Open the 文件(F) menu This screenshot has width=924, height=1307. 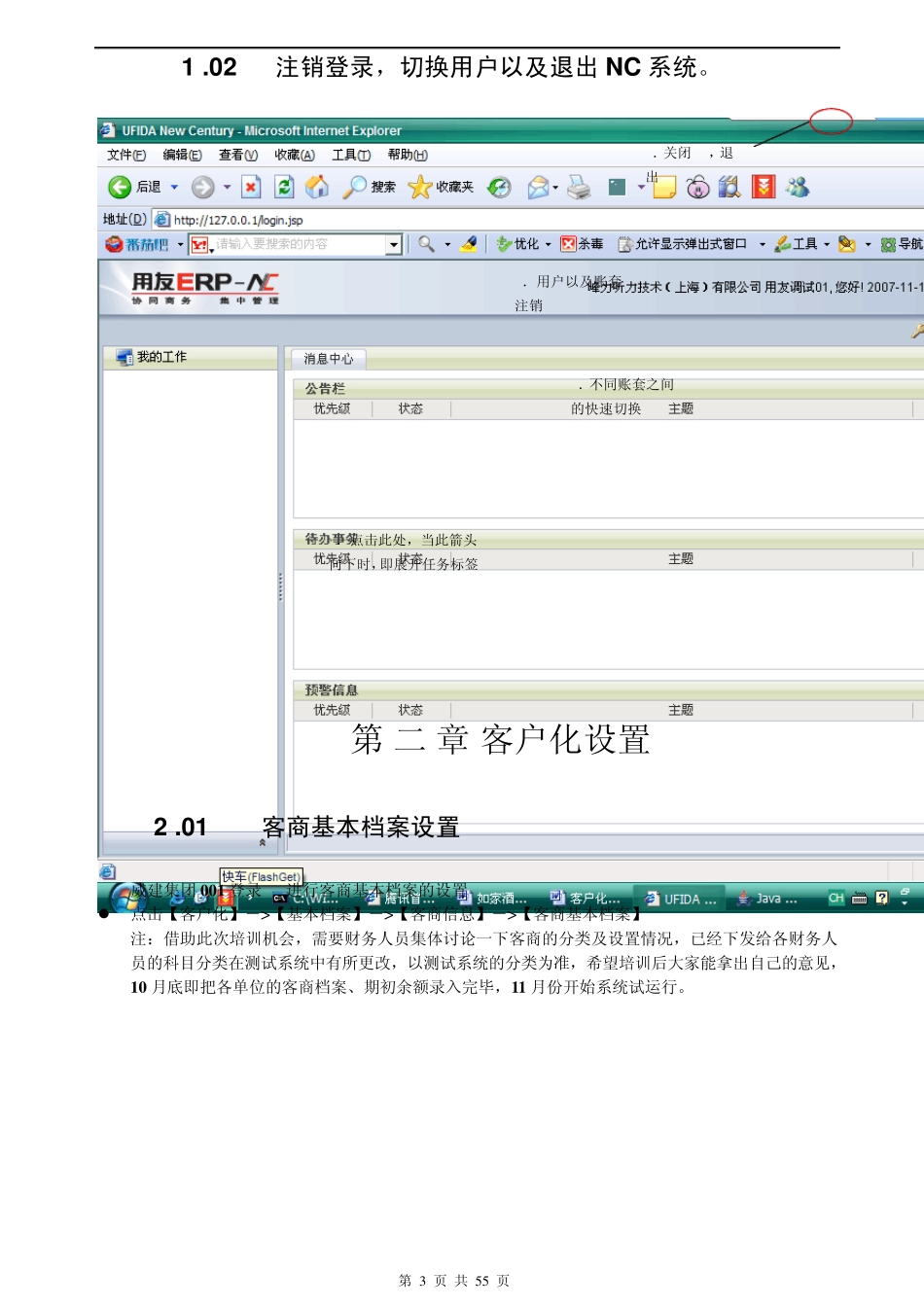tap(126, 155)
